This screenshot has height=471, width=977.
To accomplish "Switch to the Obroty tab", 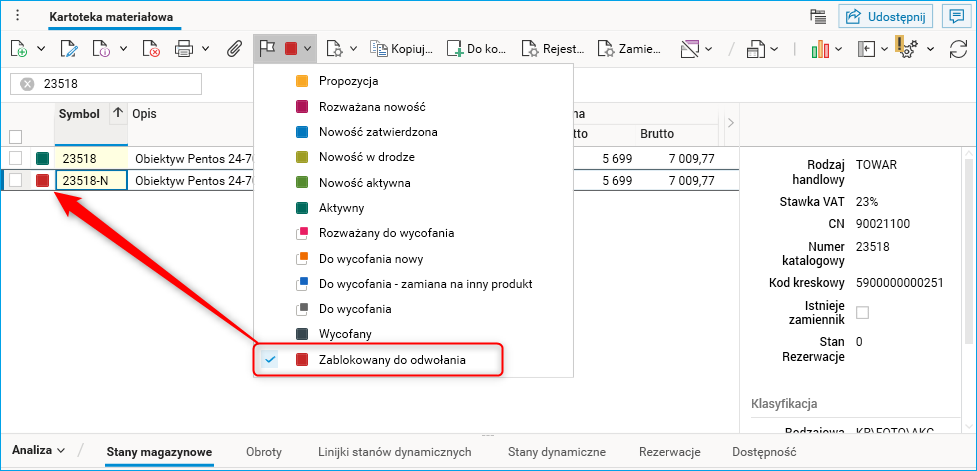I will (264, 452).
